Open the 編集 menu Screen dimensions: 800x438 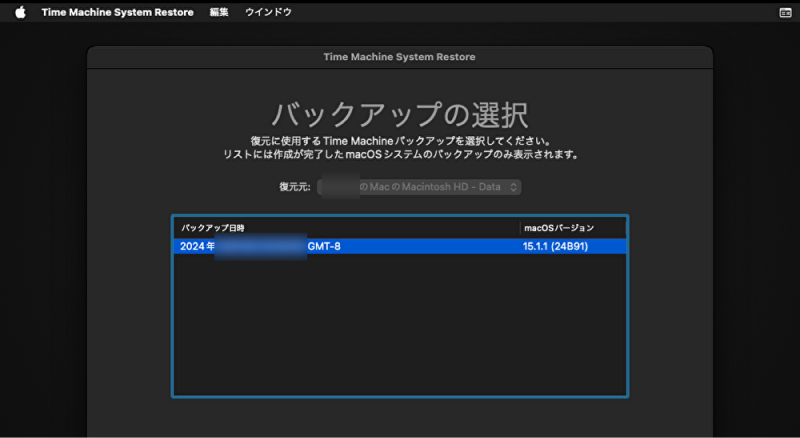pos(219,12)
